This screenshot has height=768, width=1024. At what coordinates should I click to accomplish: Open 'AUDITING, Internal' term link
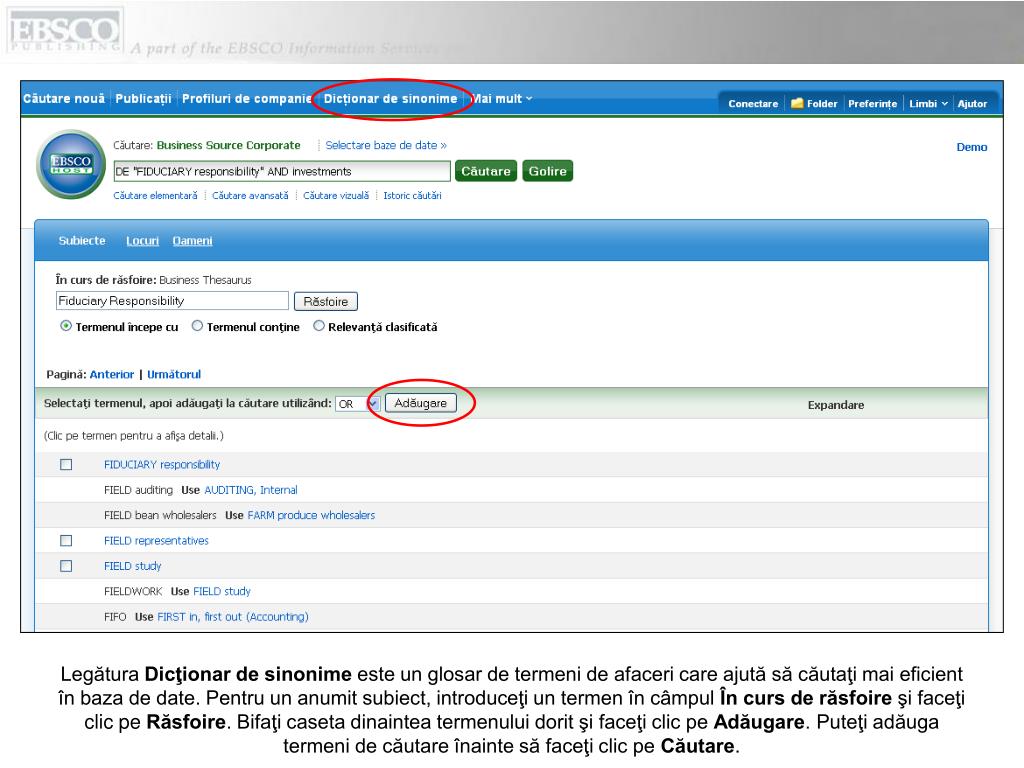click(x=251, y=490)
